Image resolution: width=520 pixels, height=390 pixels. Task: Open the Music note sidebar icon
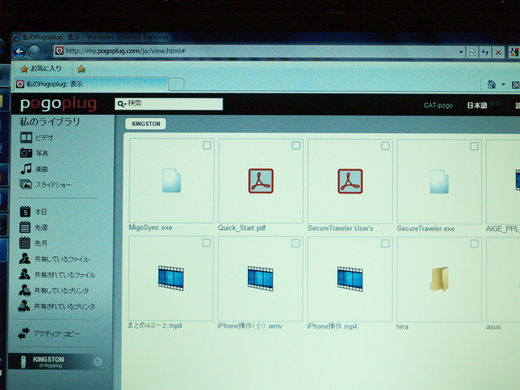26,169
